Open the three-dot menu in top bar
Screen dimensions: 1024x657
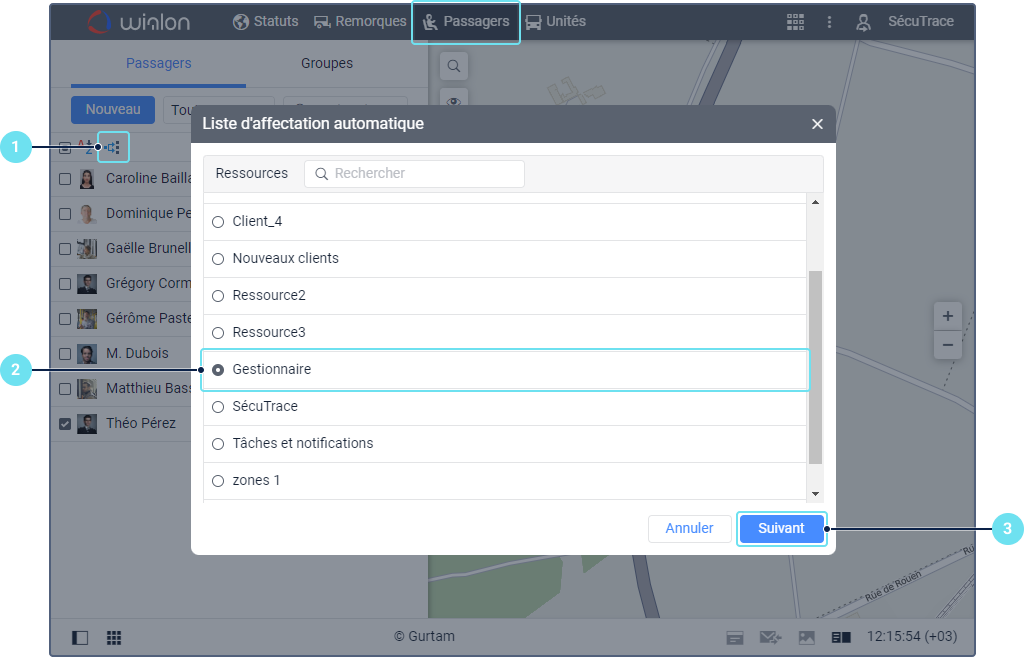[x=829, y=22]
